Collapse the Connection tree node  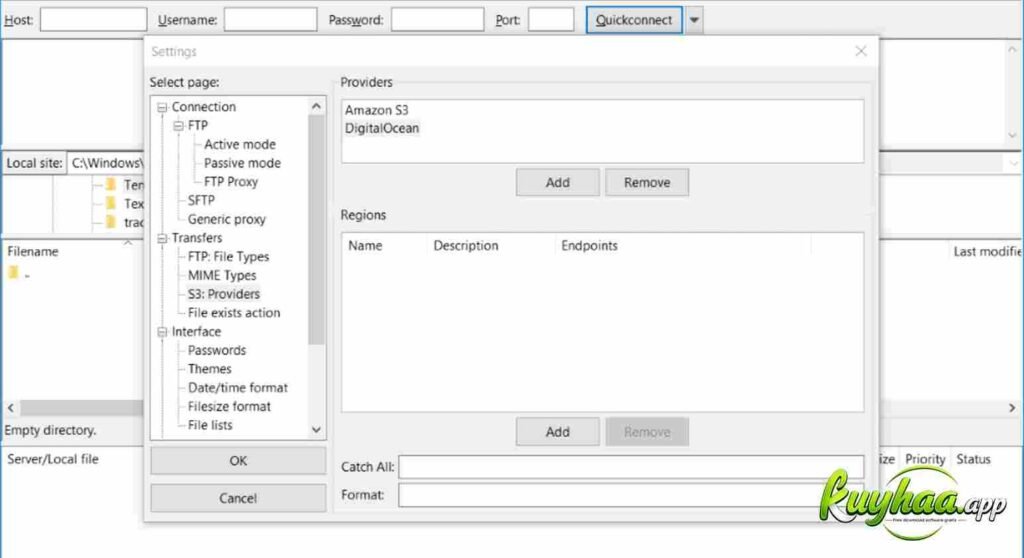click(x=162, y=107)
